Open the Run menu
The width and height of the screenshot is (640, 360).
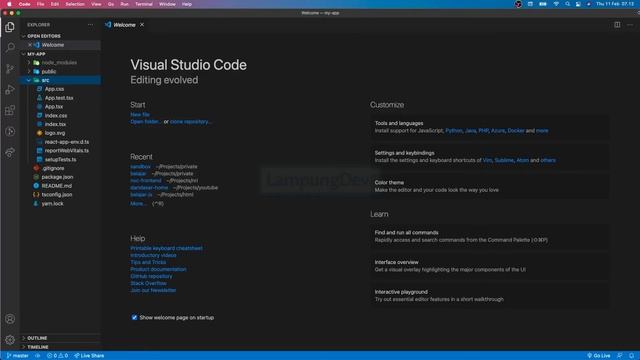124,4
